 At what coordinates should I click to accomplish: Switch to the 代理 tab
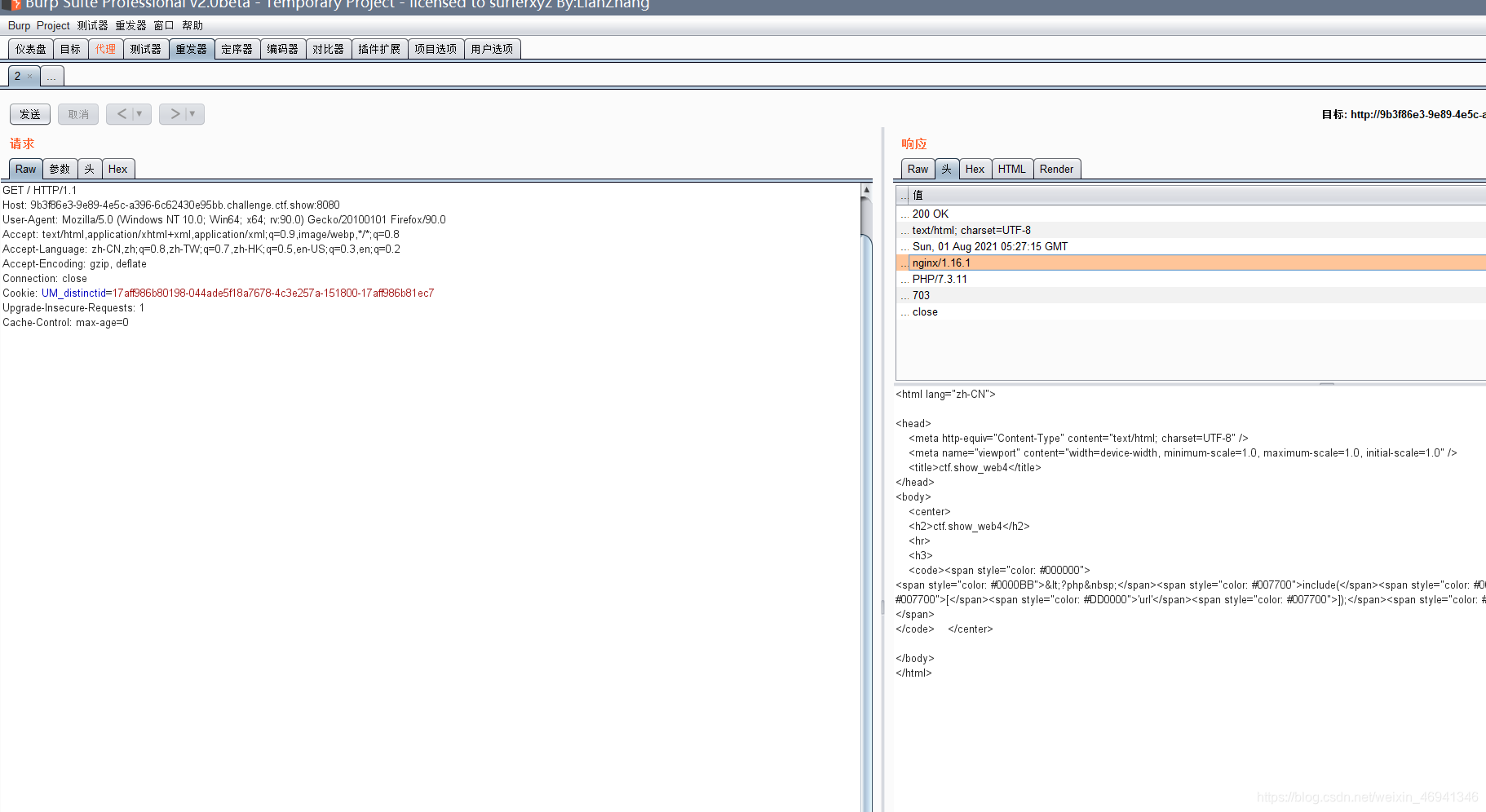(105, 49)
